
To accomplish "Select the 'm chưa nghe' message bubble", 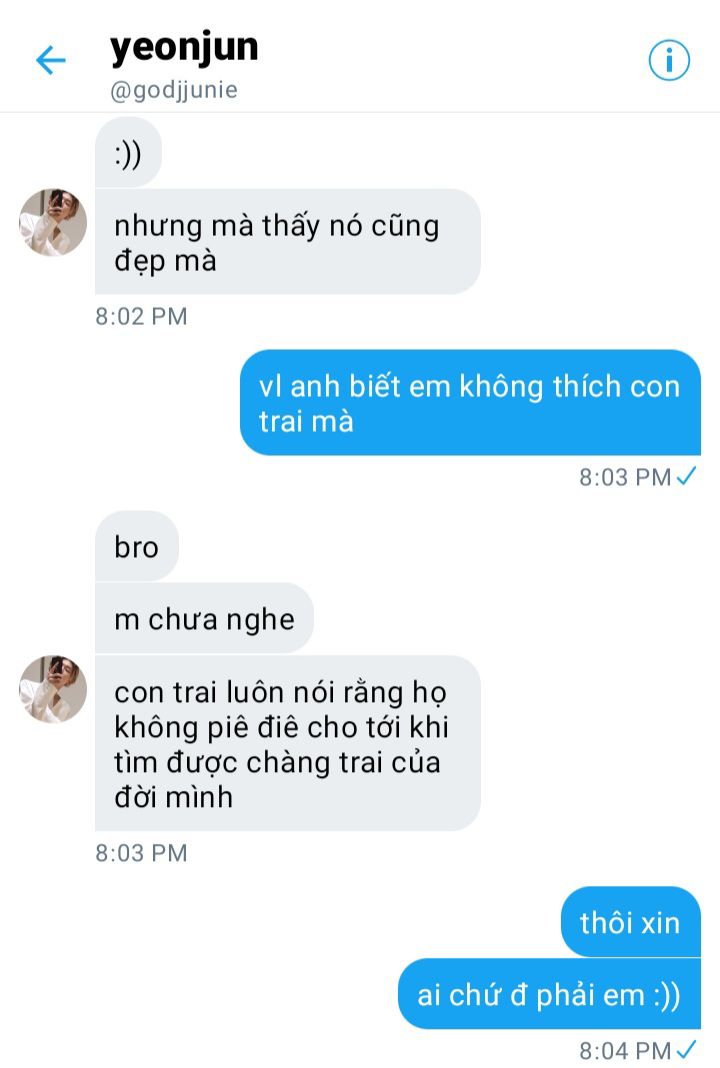I will click(204, 618).
